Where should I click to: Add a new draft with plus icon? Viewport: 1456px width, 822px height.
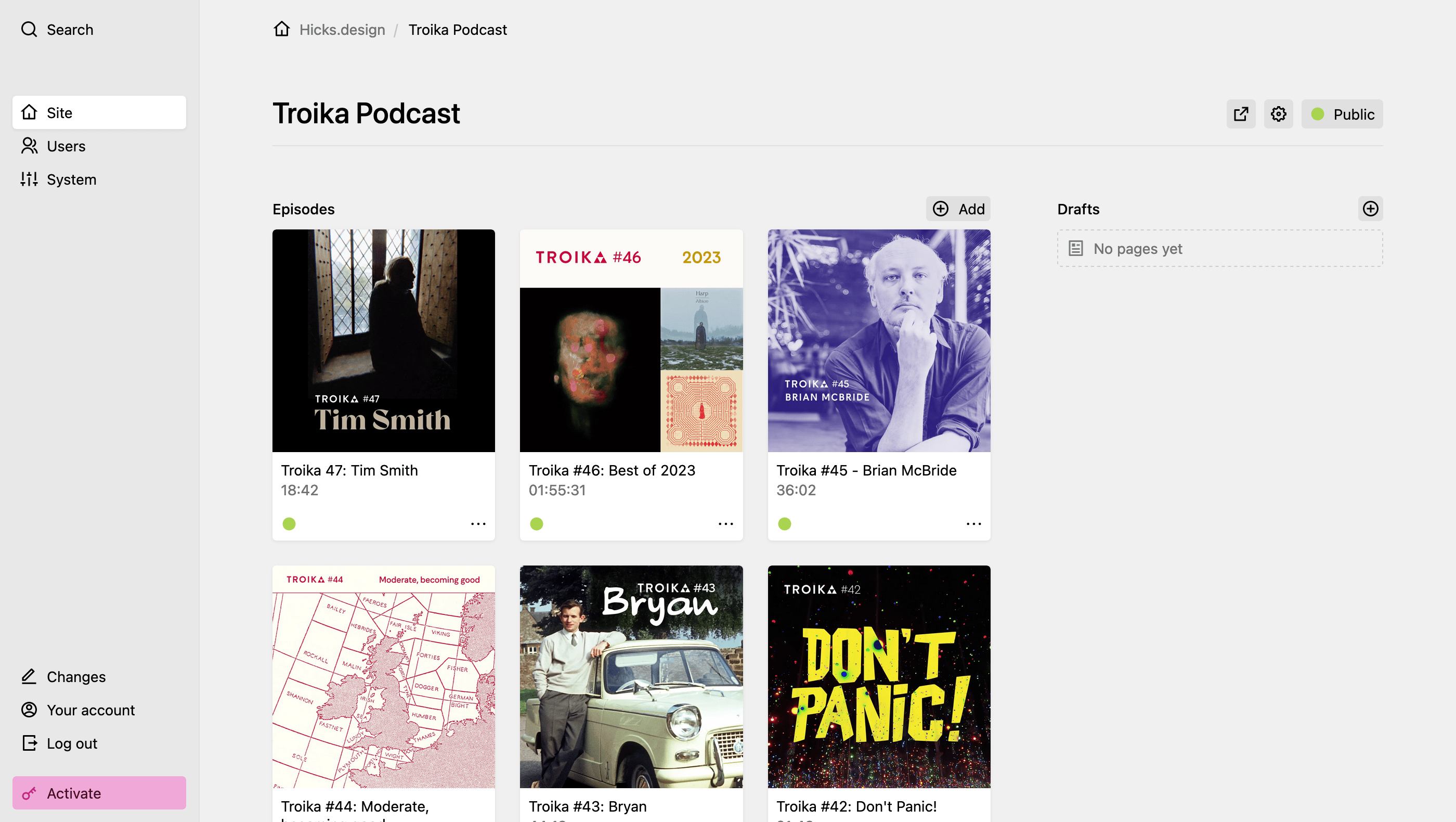point(1370,209)
